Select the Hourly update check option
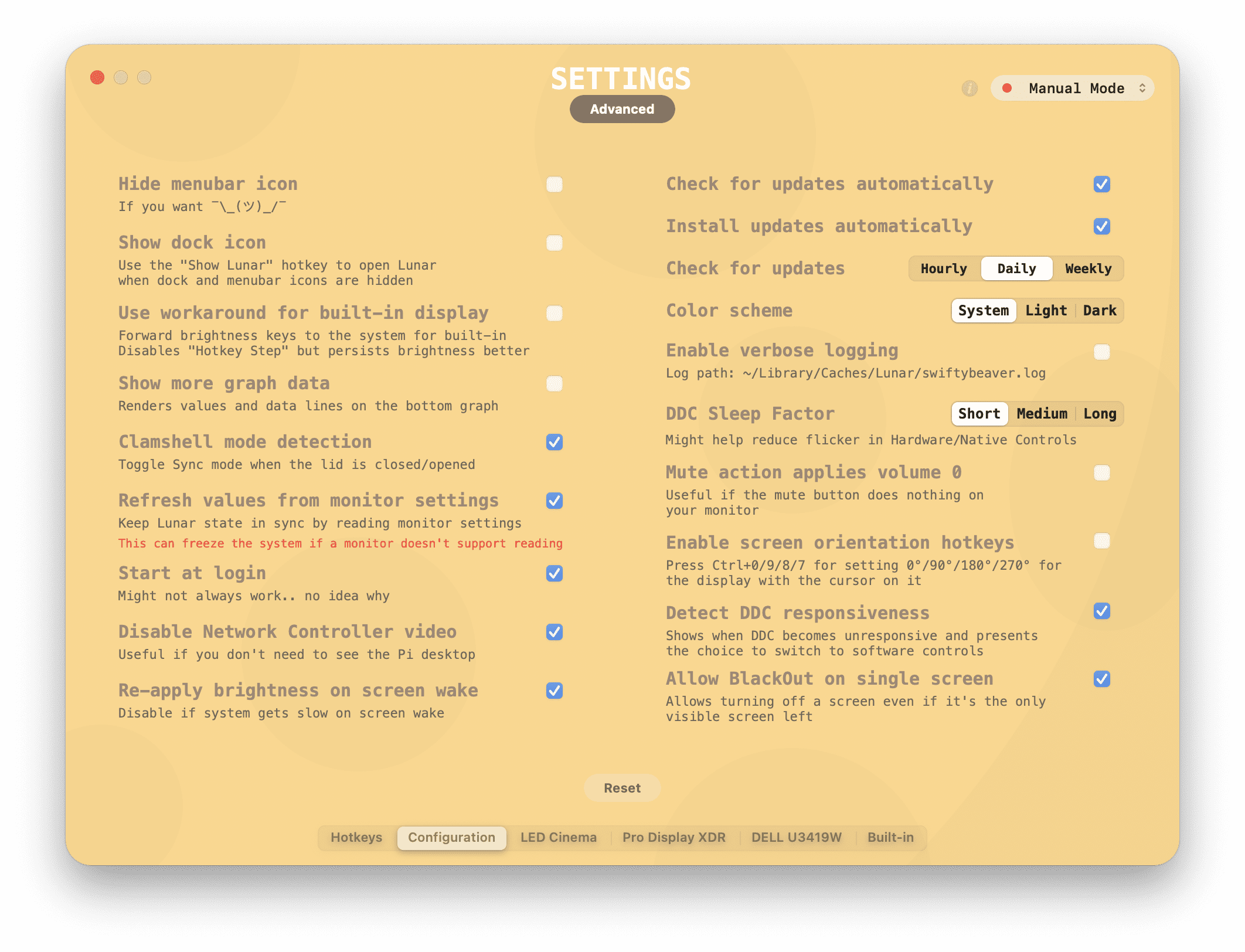The width and height of the screenshot is (1245, 952). (941, 268)
